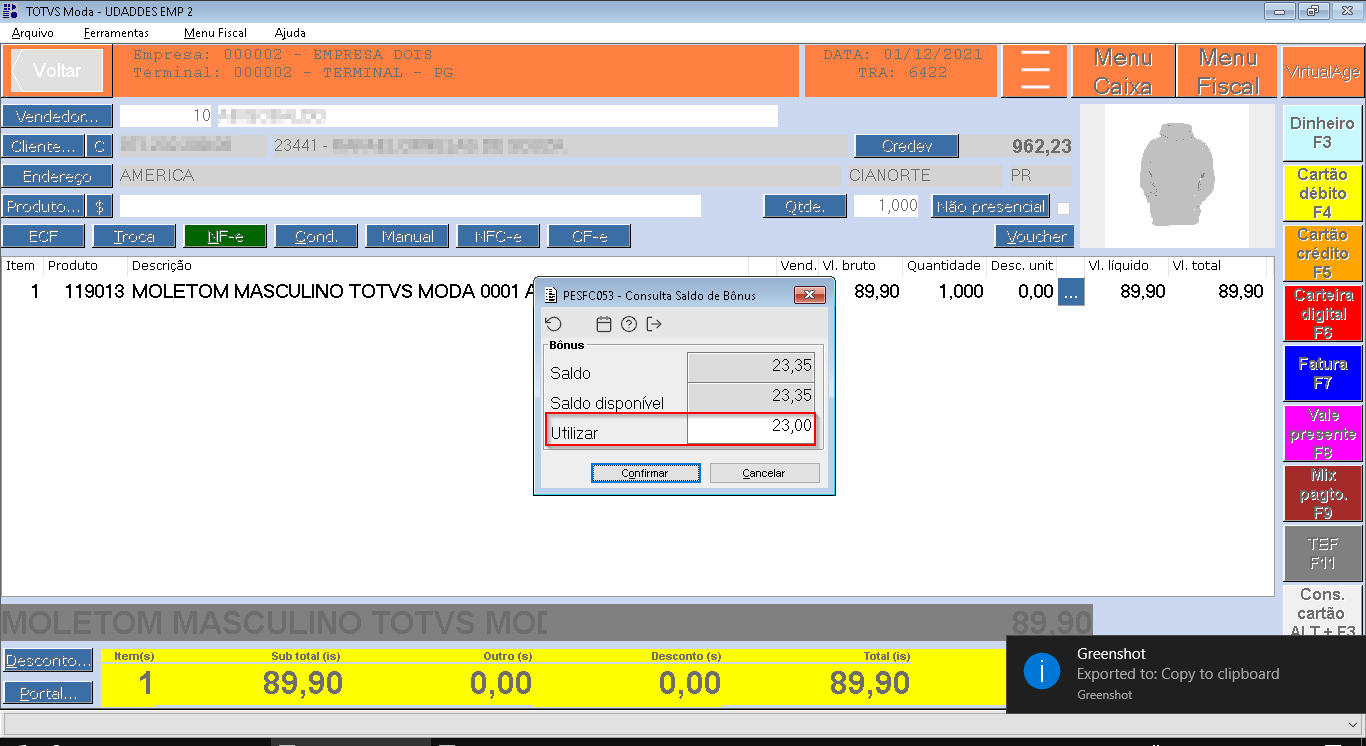Click the Utilizar value field
This screenshot has width=1366, height=746.
pyautogui.click(x=751, y=429)
